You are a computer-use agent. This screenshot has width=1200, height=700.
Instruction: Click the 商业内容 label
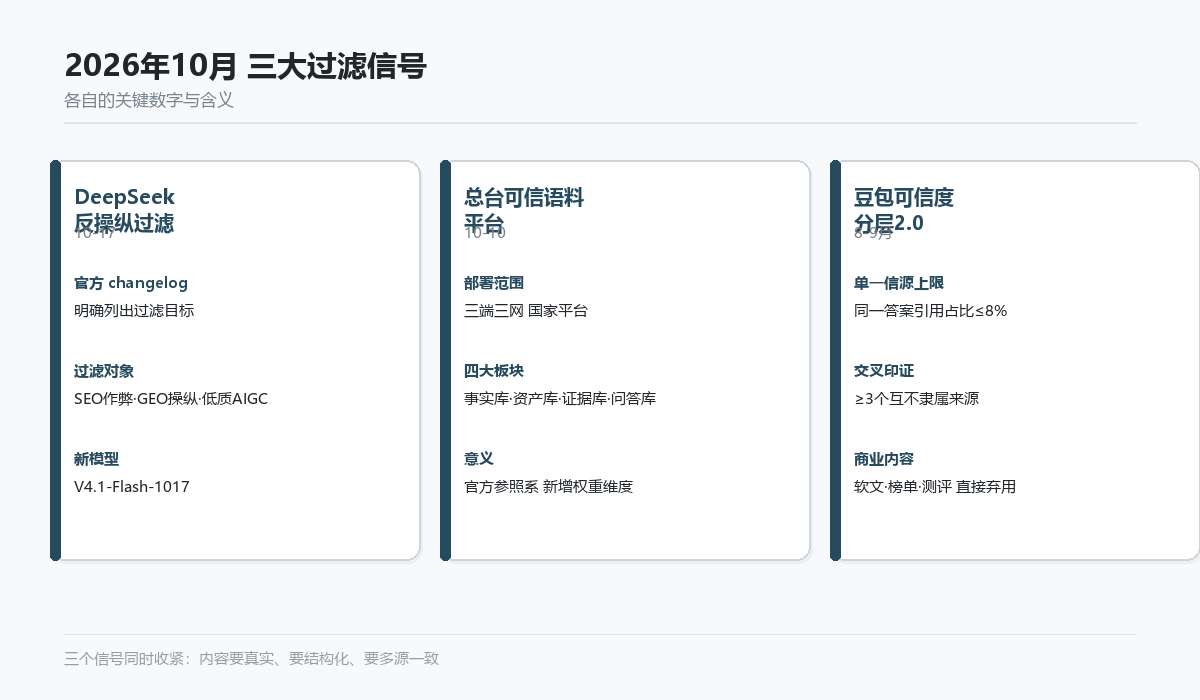coord(884,459)
